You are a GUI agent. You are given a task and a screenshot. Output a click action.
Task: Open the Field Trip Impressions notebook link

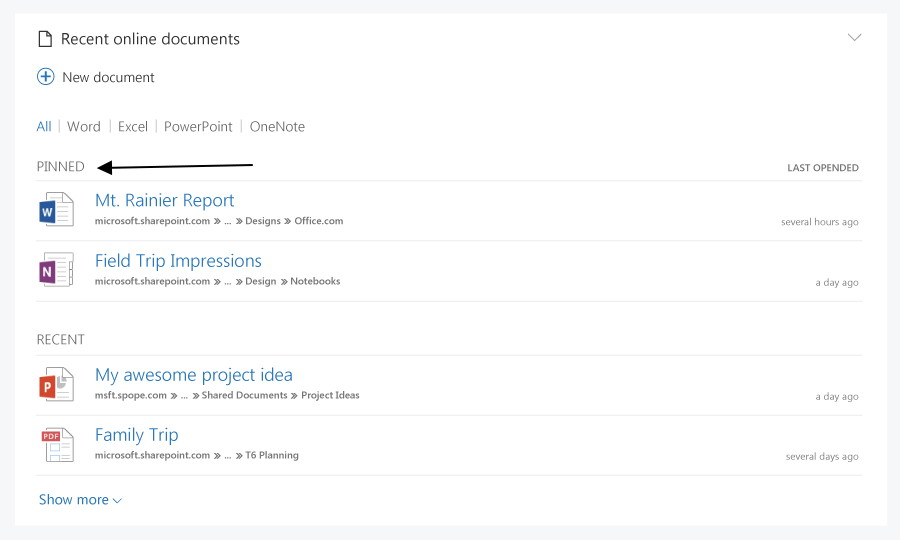178,261
